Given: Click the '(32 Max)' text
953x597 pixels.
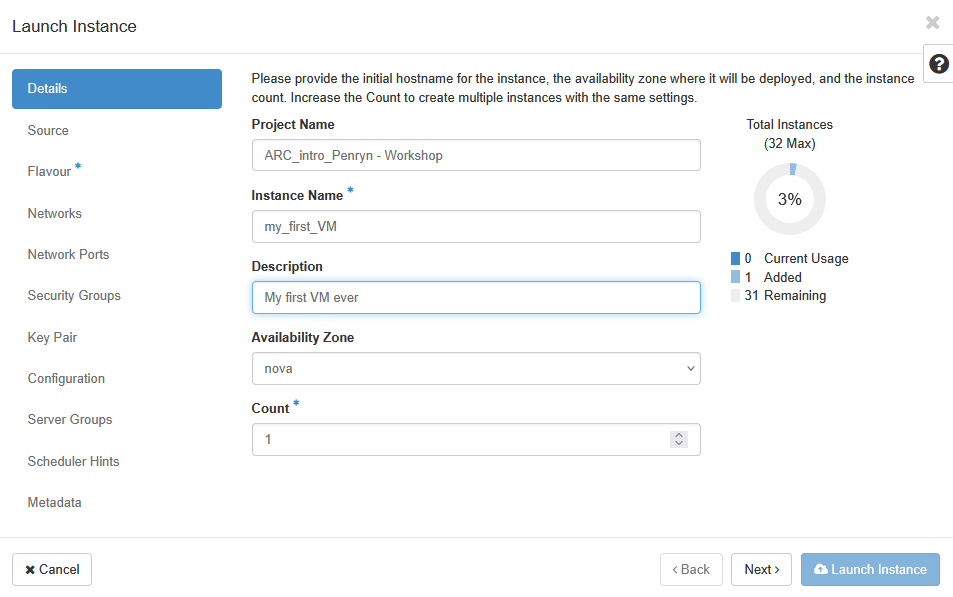Looking at the screenshot, I should click(790, 143).
